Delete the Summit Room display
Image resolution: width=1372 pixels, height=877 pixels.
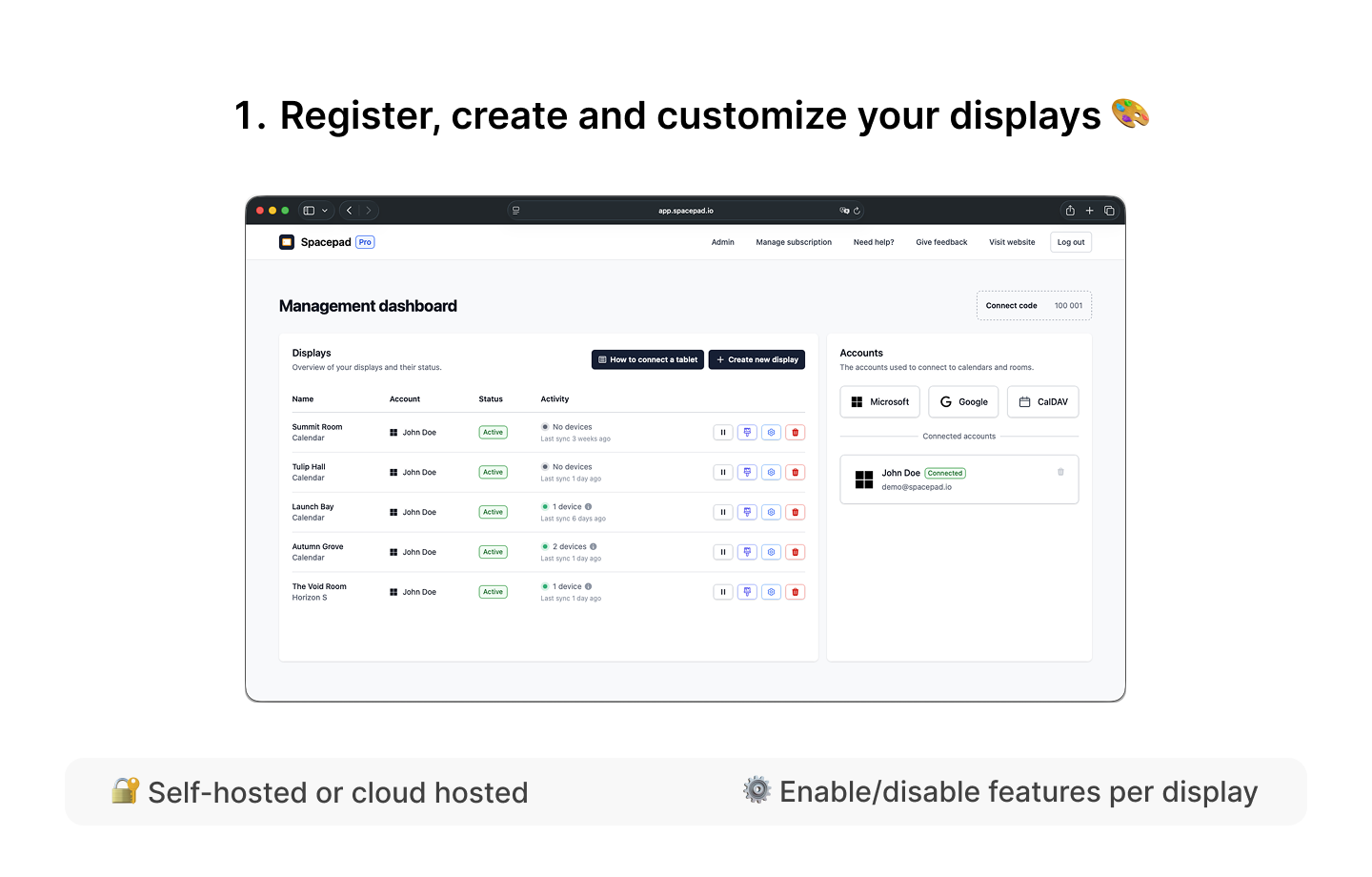coord(796,433)
